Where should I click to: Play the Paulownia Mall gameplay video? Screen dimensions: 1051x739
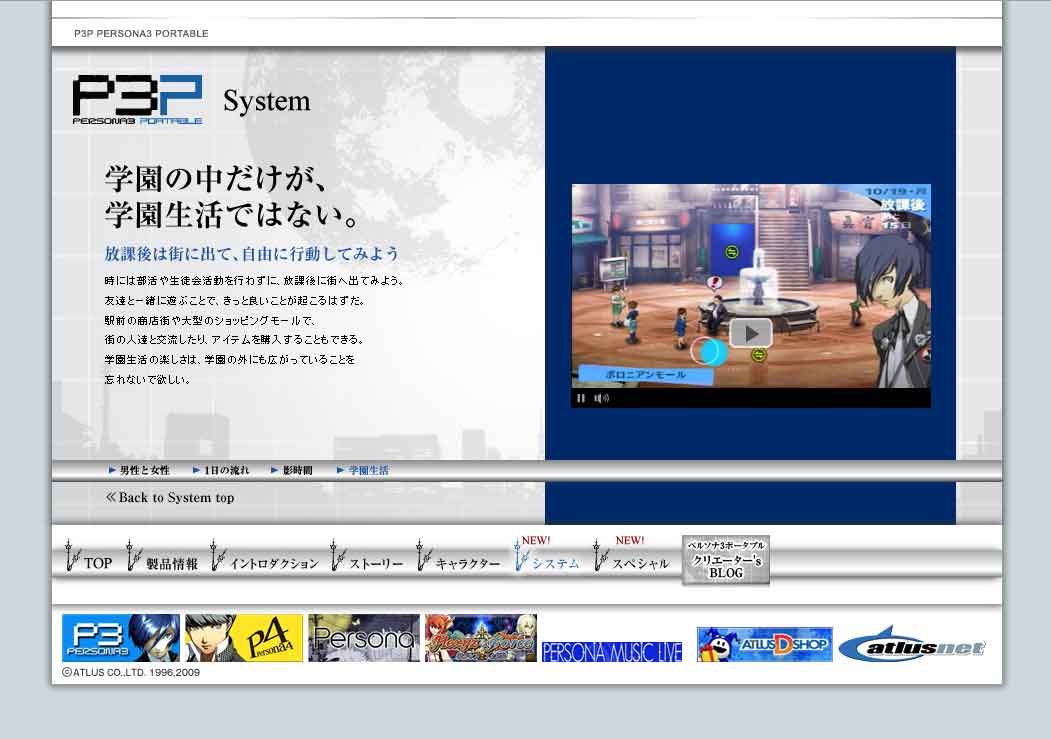pyautogui.click(x=751, y=333)
